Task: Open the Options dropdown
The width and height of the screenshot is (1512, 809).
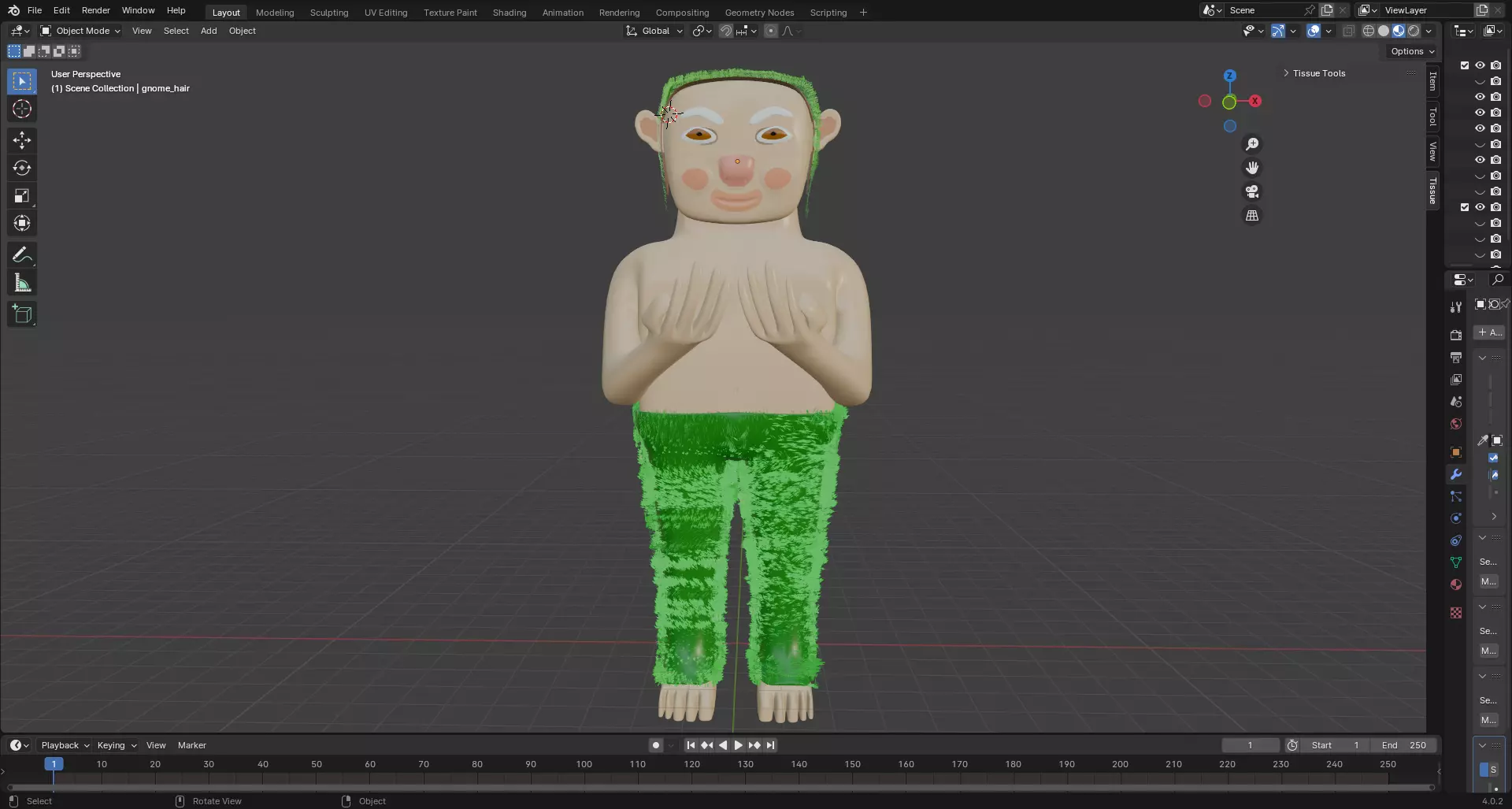Action: pyautogui.click(x=1412, y=51)
